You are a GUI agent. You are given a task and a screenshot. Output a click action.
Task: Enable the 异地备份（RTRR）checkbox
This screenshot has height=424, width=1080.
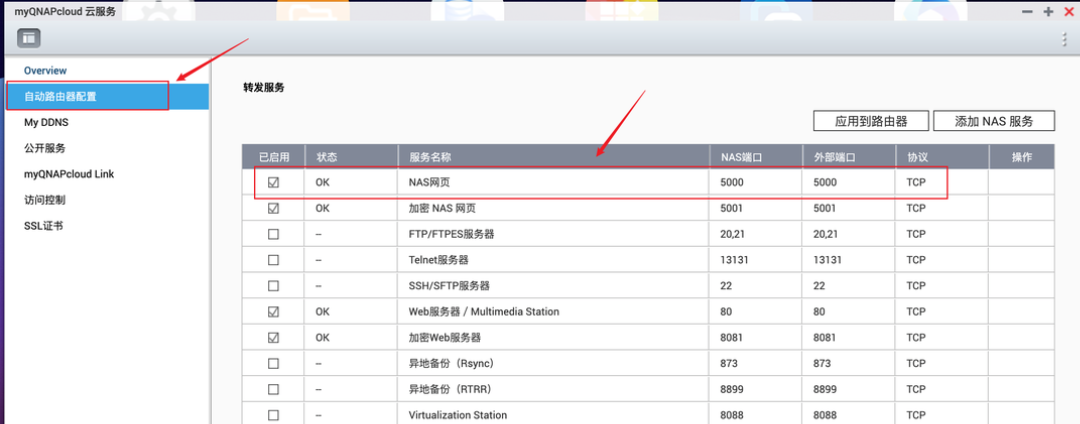[273, 390]
